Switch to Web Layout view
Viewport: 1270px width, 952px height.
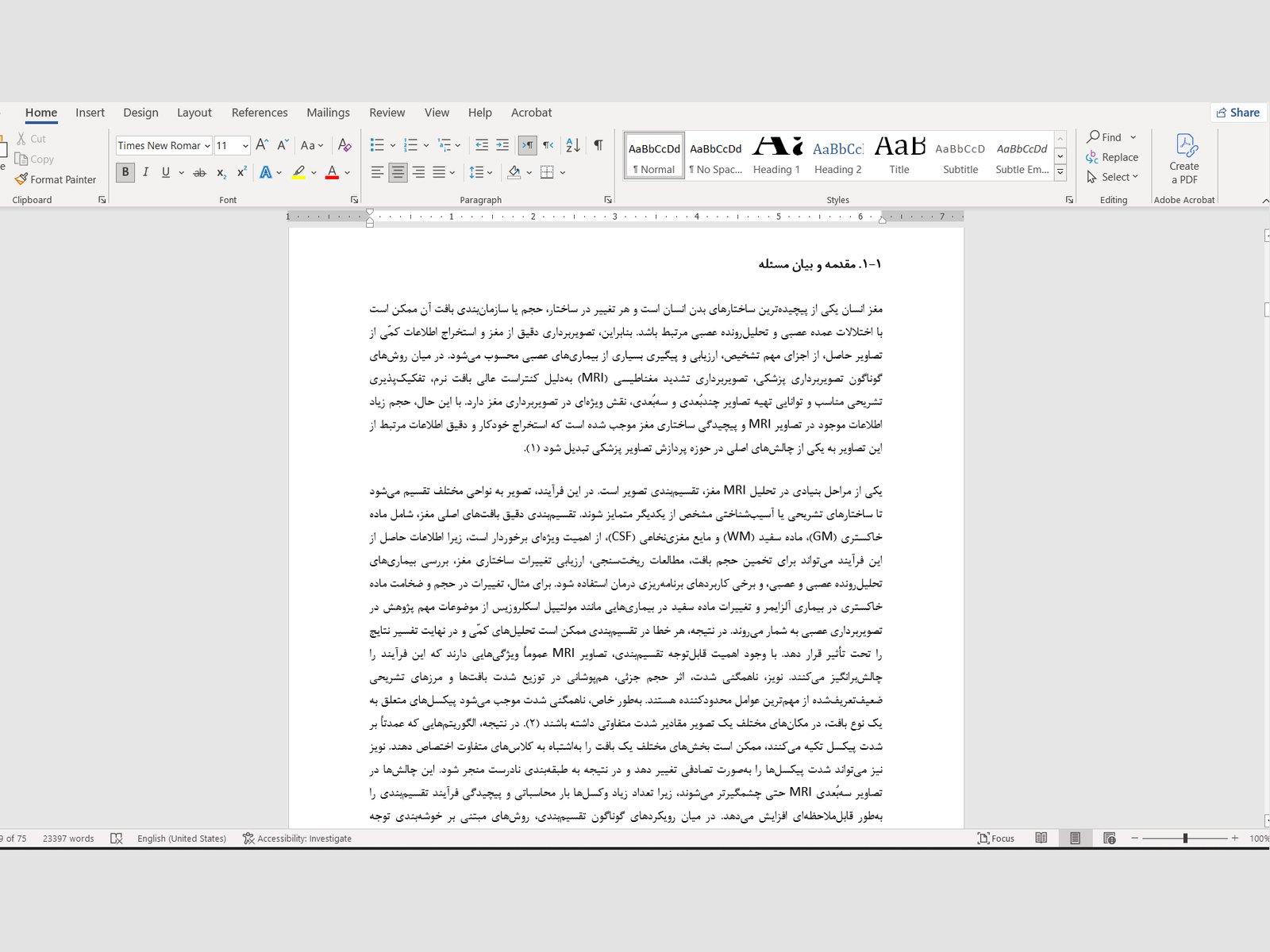click(1110, 838)
